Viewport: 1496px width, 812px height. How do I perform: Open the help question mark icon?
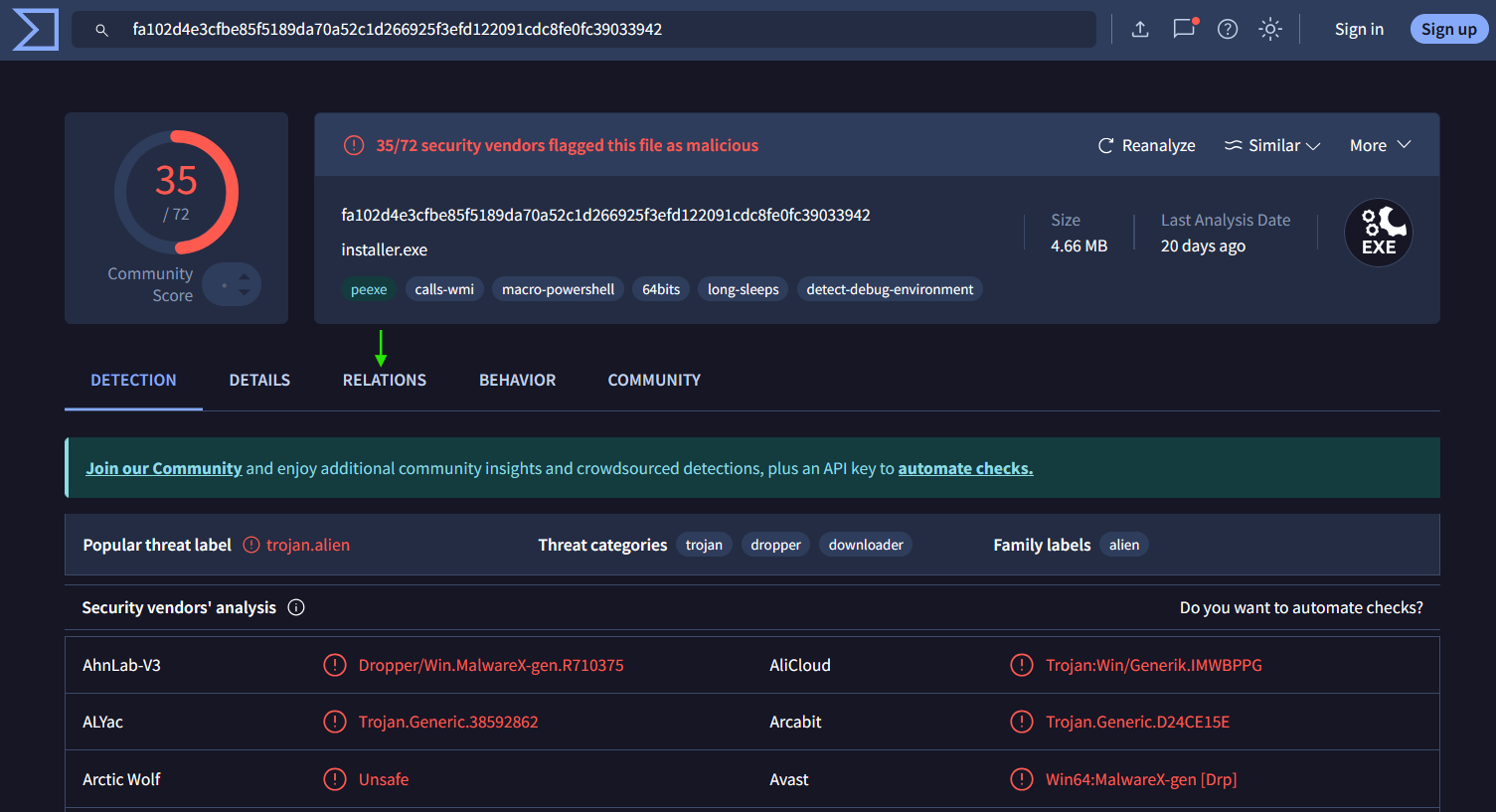tap(1228, 30)
